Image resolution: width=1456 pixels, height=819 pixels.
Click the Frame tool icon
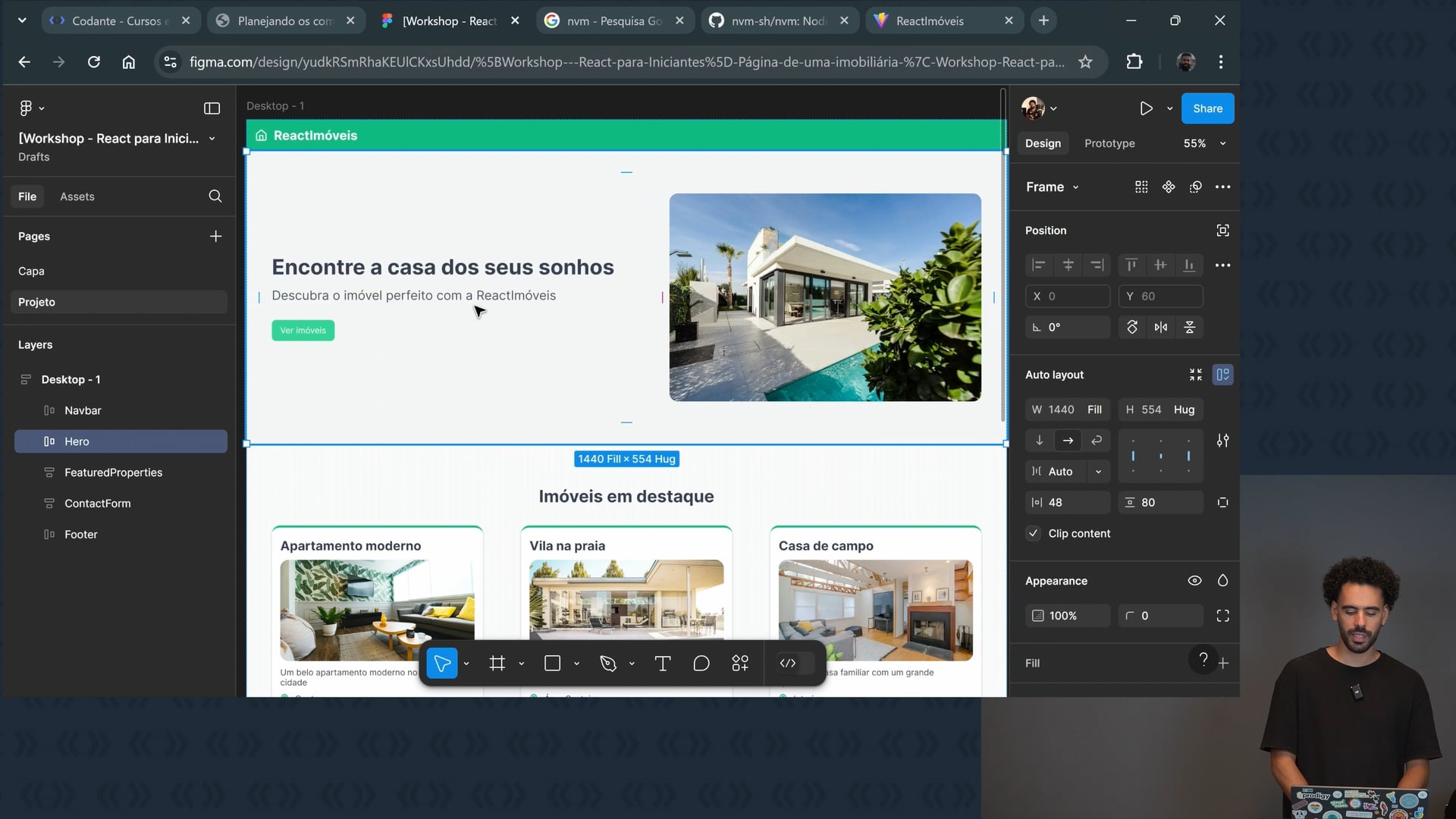(497, 664)
